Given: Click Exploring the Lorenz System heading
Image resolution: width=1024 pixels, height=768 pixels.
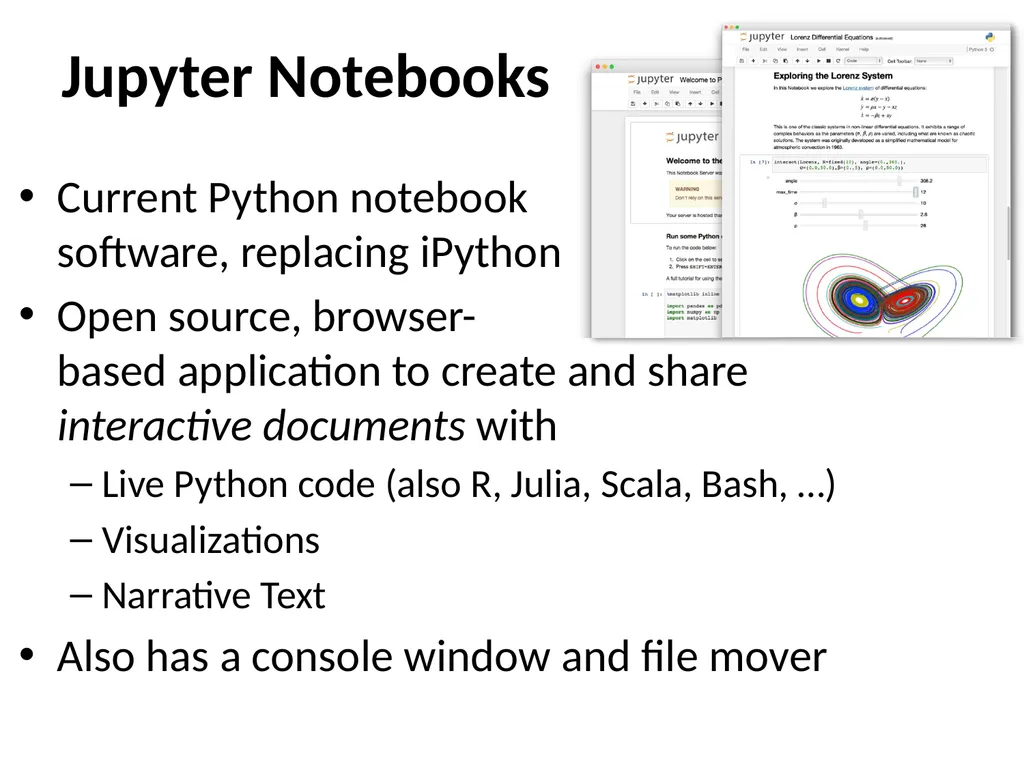Looking at the screenshot, I should point(833,76).
